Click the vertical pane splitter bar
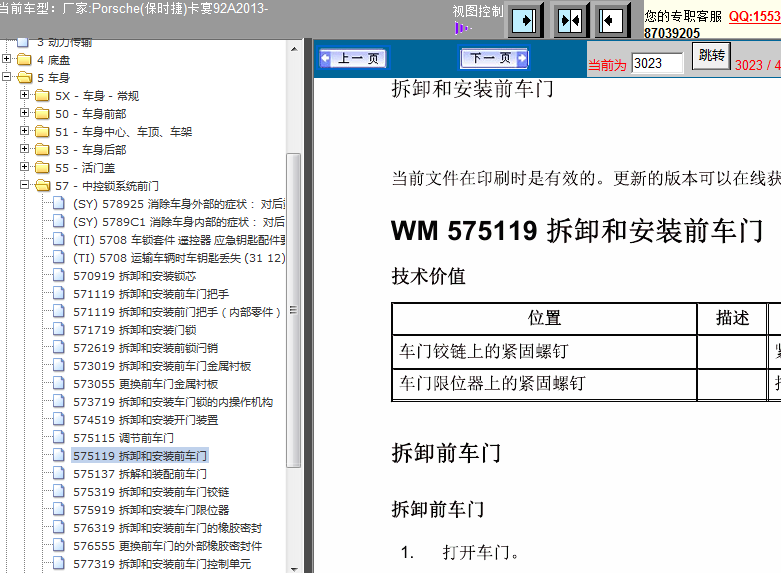The image size is (781, 573). click(308, 305)
